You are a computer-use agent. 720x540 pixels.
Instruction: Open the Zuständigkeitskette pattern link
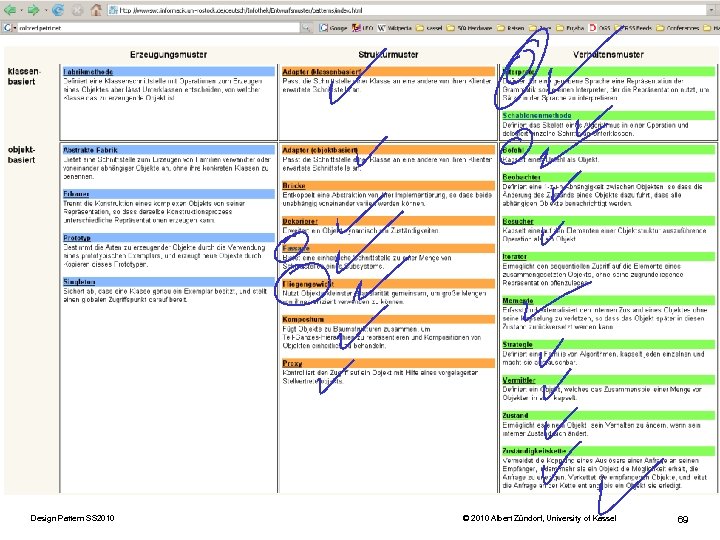pos(534,451)
